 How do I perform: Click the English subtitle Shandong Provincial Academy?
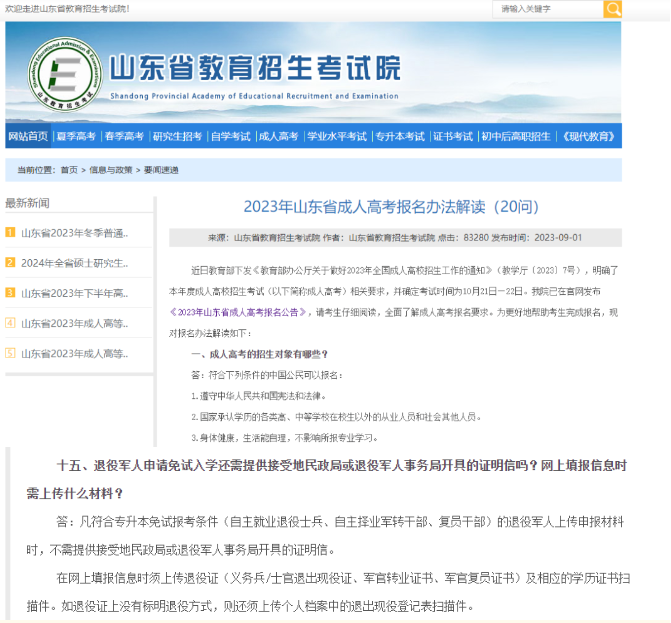coord(254,96)
